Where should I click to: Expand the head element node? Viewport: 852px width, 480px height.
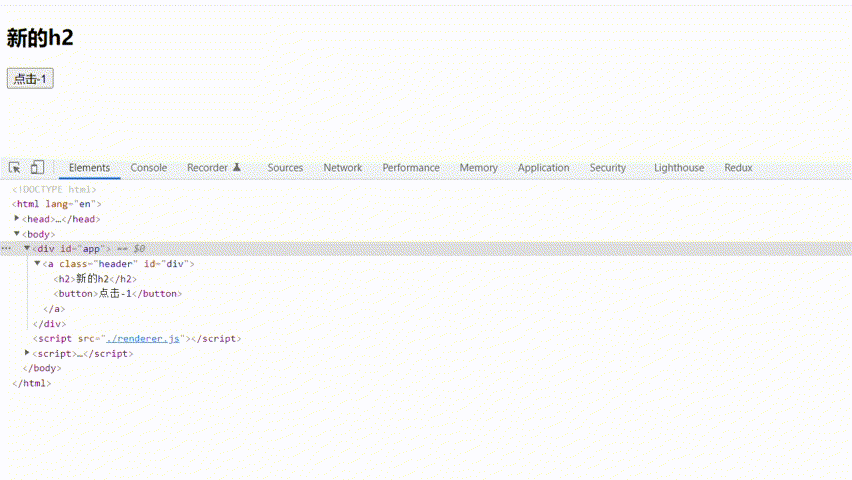pos(17,219)
